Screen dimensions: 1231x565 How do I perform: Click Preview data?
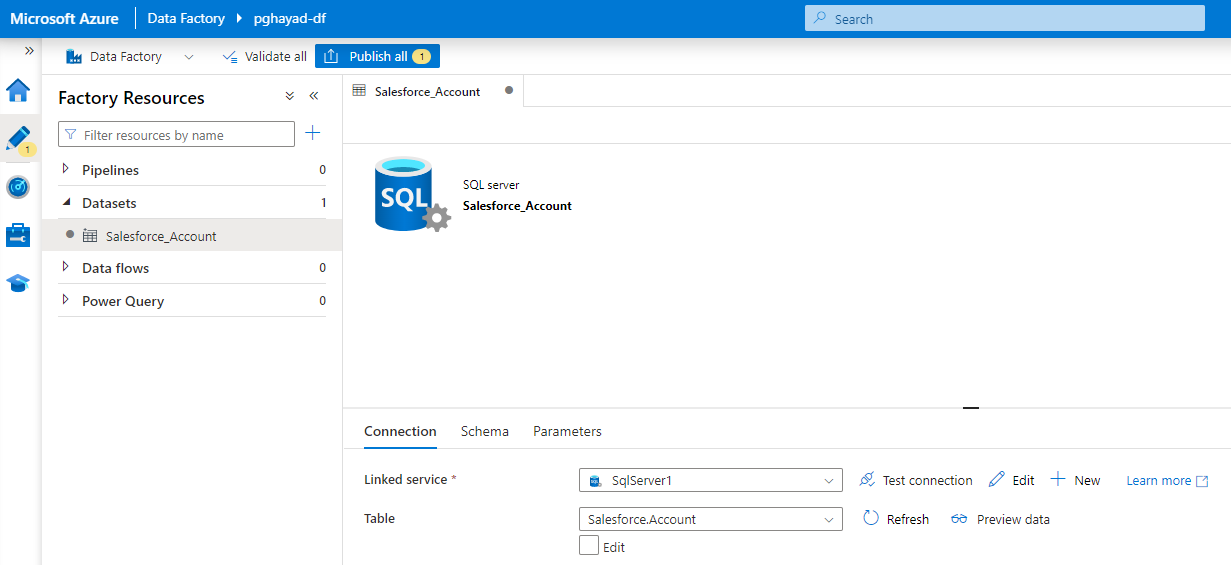tap(1000, 519)
